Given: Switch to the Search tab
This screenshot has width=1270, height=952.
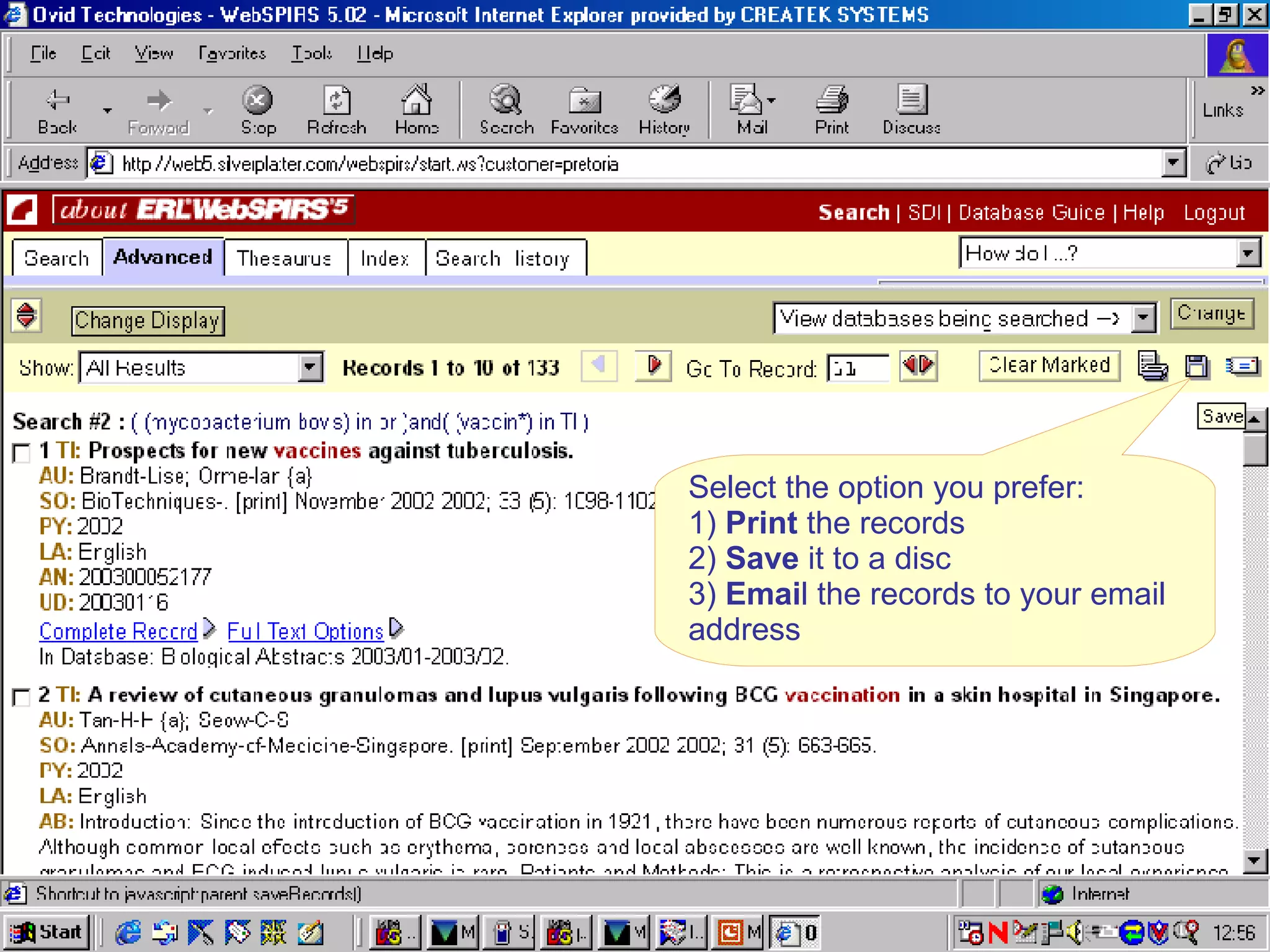Looking at the screenshot, I should 56,258.
